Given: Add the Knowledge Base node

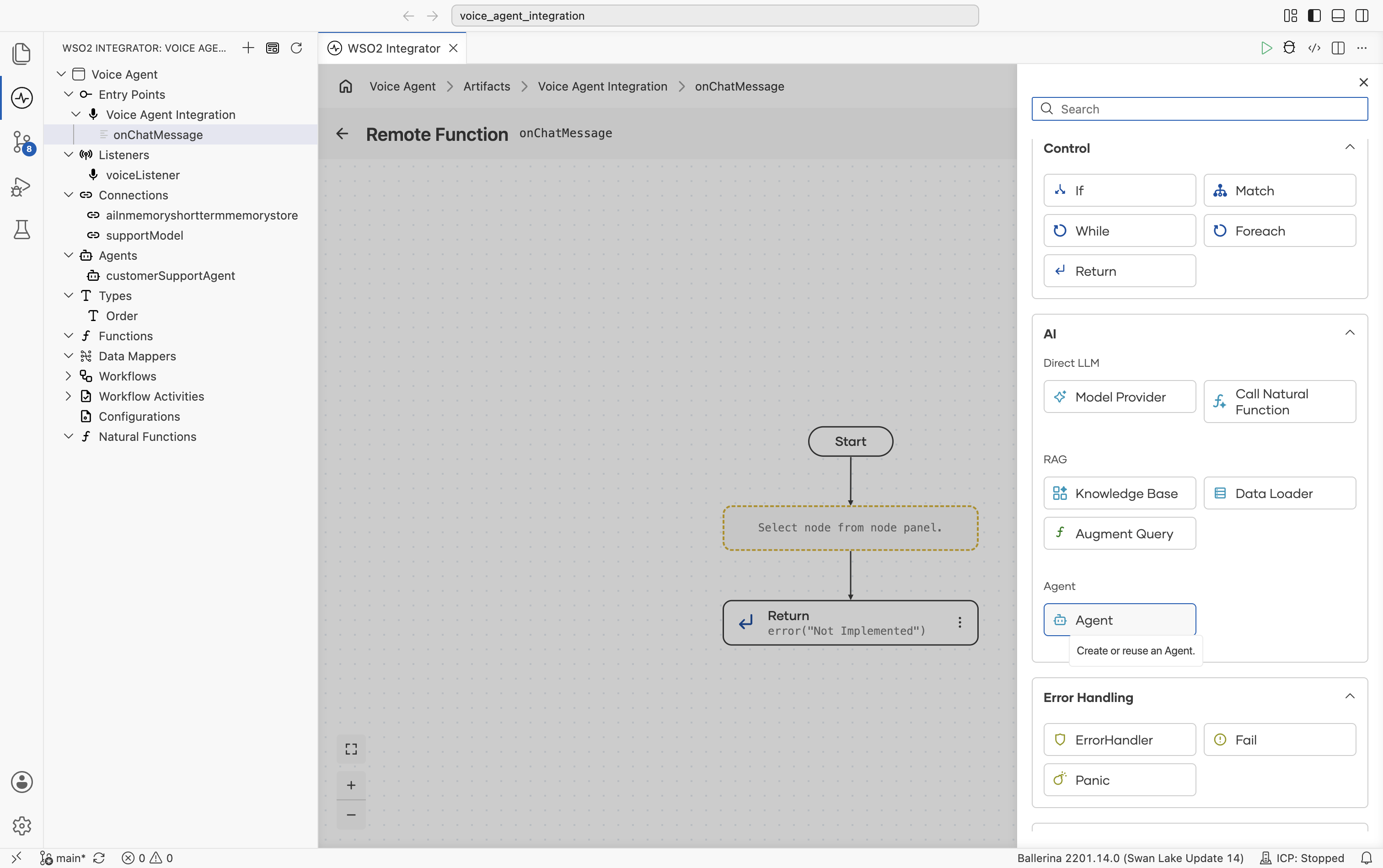Looking at the screenshot, I should pyautogui.click(x=1120, y=493).
